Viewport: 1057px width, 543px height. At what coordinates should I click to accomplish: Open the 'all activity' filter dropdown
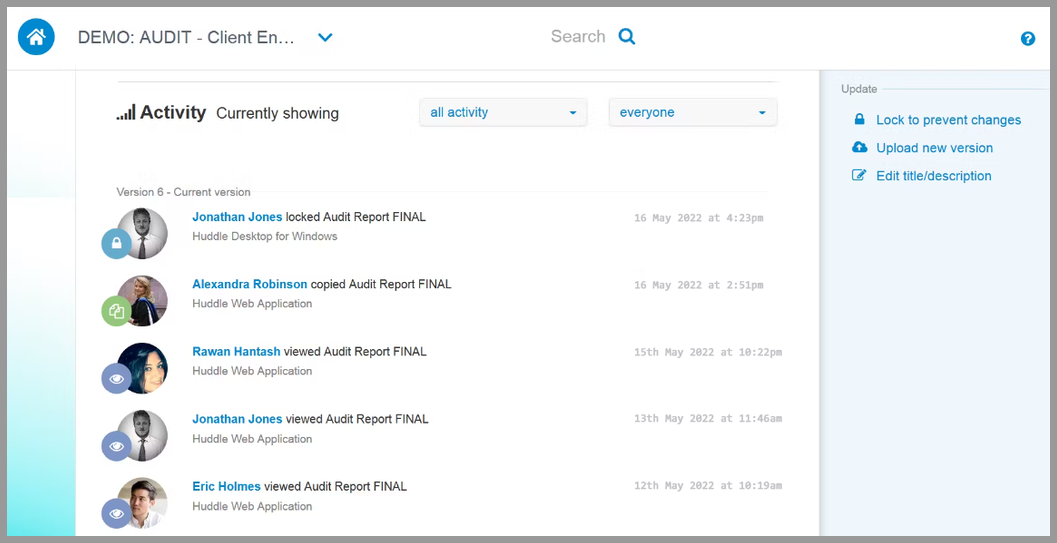(503, 113)
